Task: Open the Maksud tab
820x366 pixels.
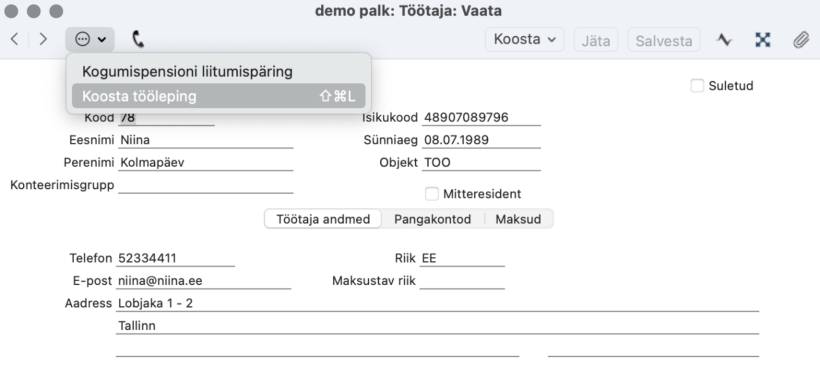Action: [518, 219]
